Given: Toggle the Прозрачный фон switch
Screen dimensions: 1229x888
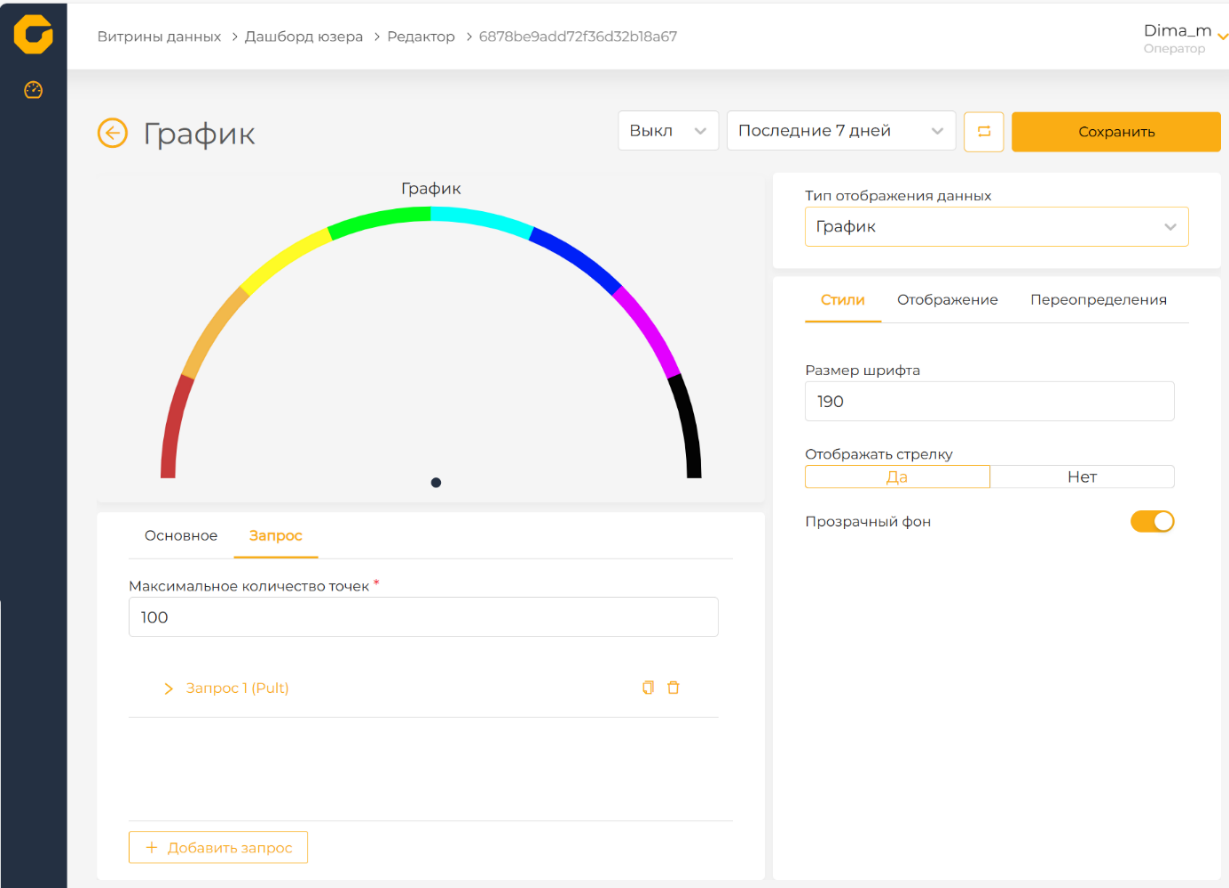Looking at the screenshot, I should pos(1152,521).
